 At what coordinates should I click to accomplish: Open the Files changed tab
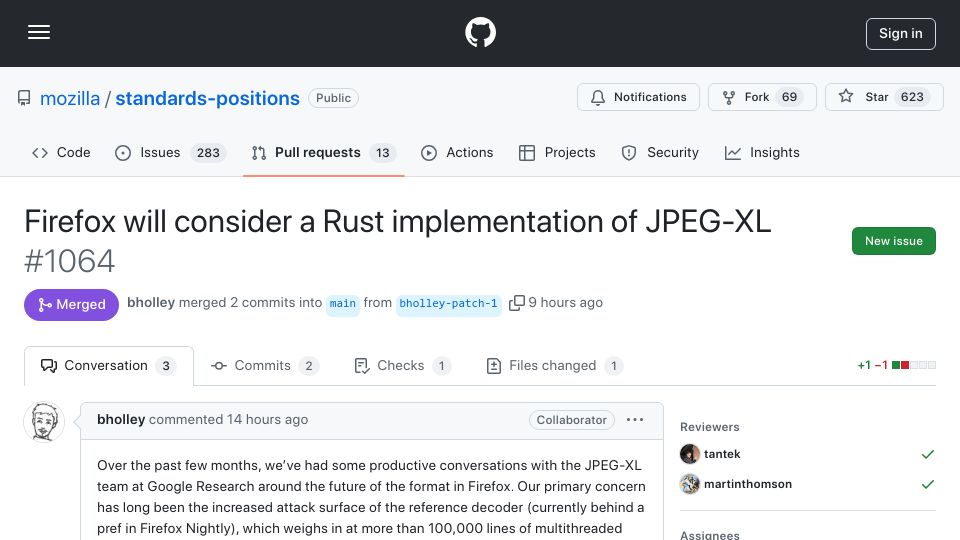tap(554, 366)
